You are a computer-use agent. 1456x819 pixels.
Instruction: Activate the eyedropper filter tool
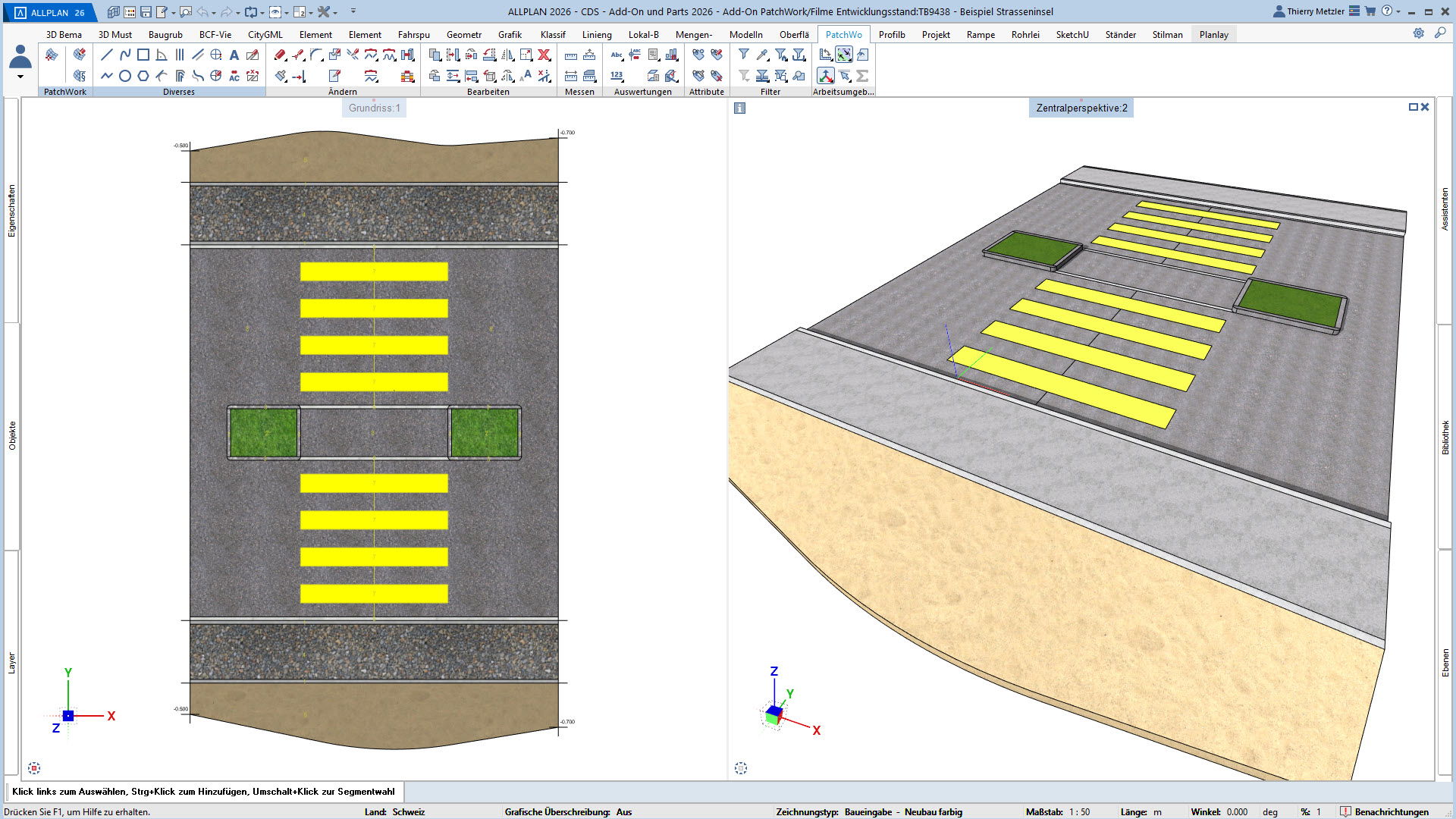pyautogui.click(x=762, y=55)
